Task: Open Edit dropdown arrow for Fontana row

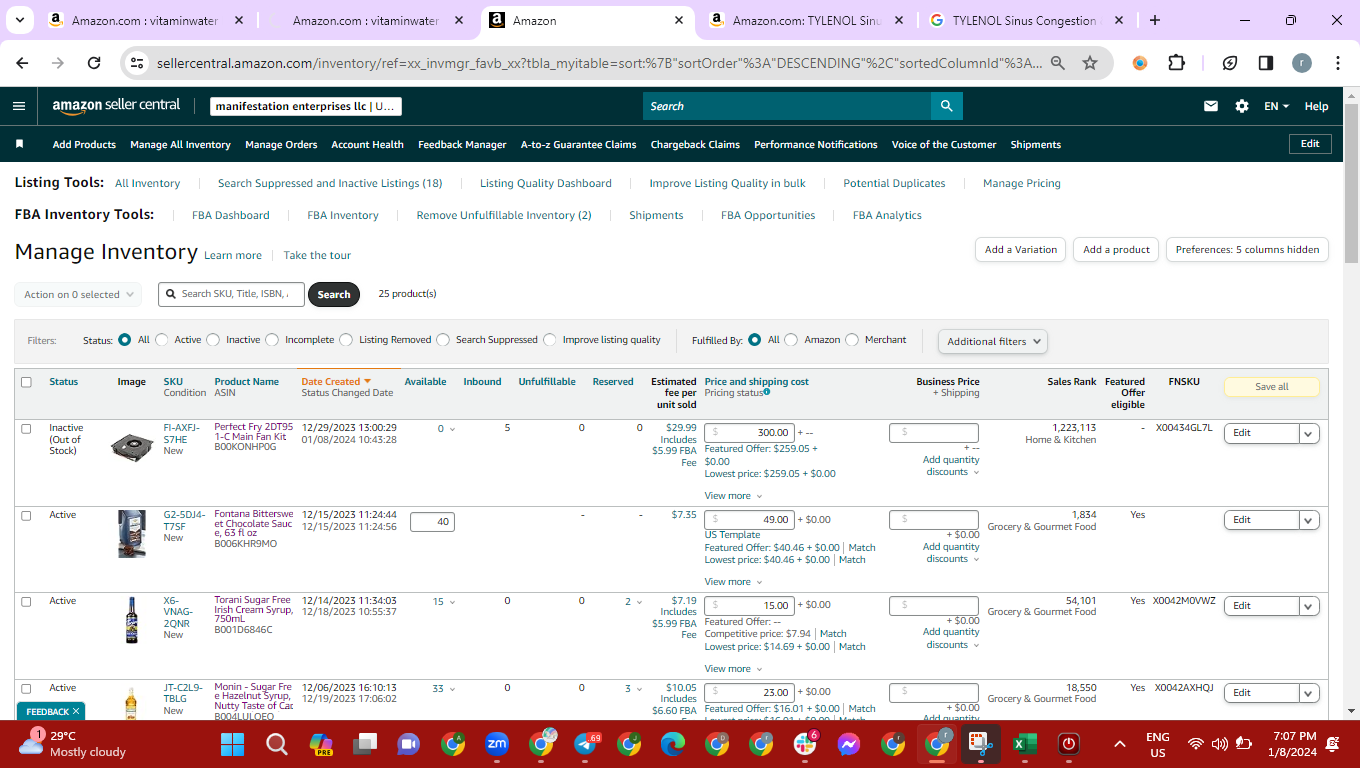Action: click(1310, 520)
